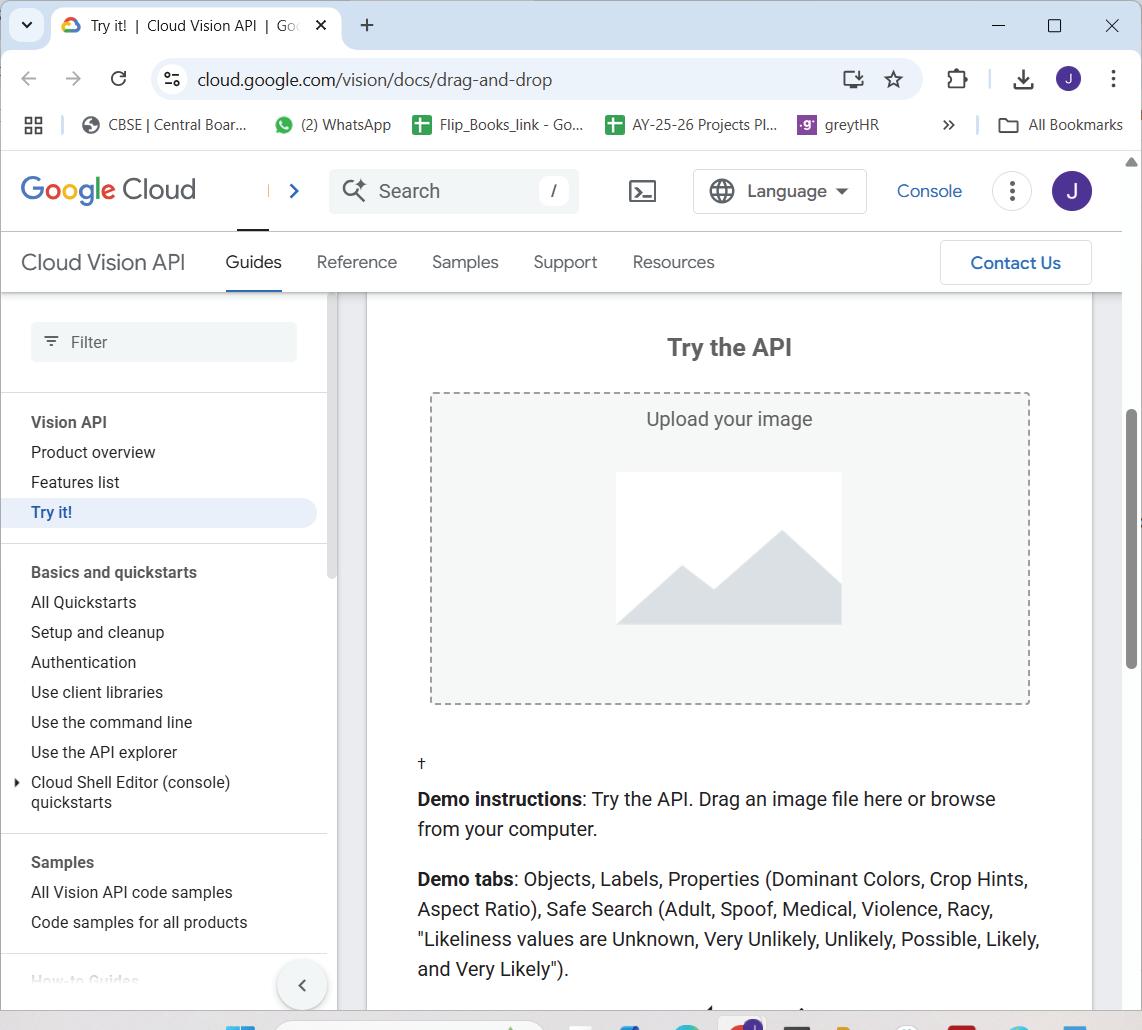Click the sidebar scrollbar
This screenshot has width=1142, height=1030.
(332, 436)
